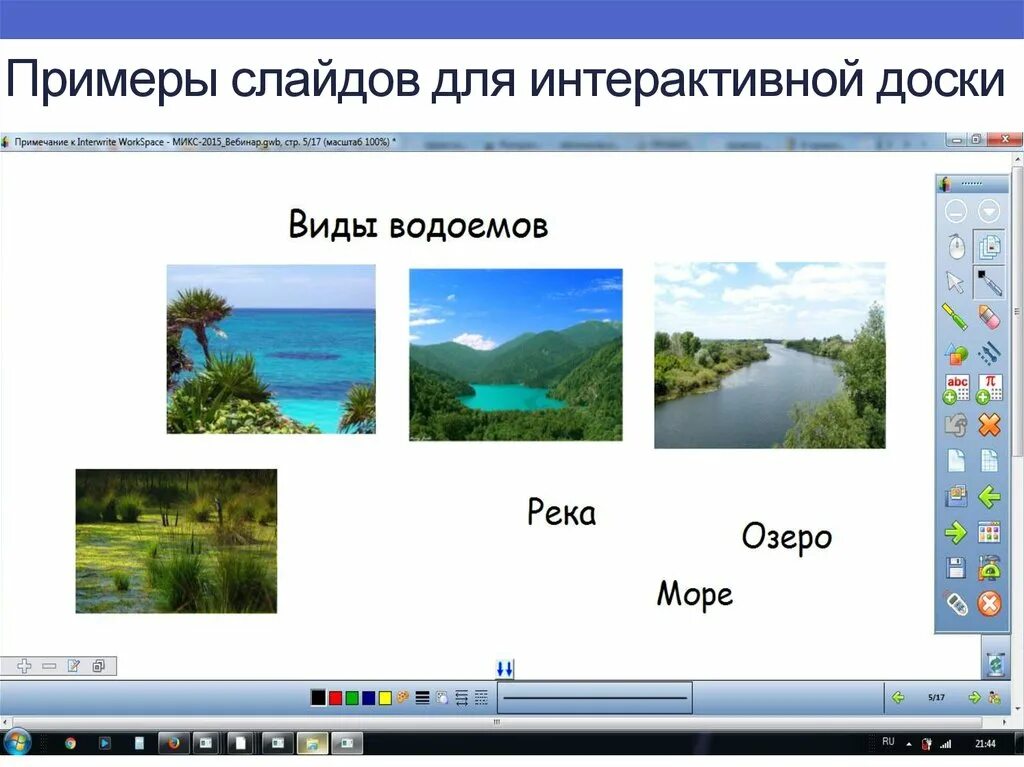Screen dimensions: 1024x767
Task: Select the pen tool in toolbar
Action: click(989, 282)
